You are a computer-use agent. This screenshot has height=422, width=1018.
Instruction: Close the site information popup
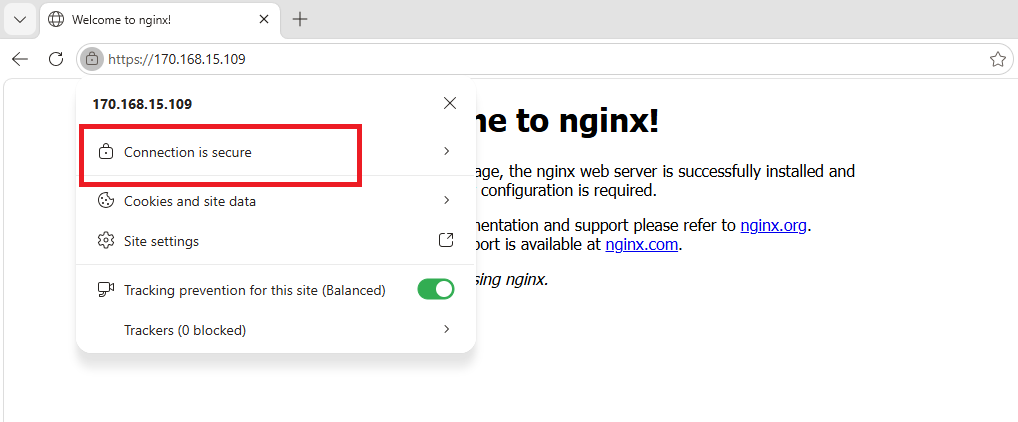(x=449, y=103)
